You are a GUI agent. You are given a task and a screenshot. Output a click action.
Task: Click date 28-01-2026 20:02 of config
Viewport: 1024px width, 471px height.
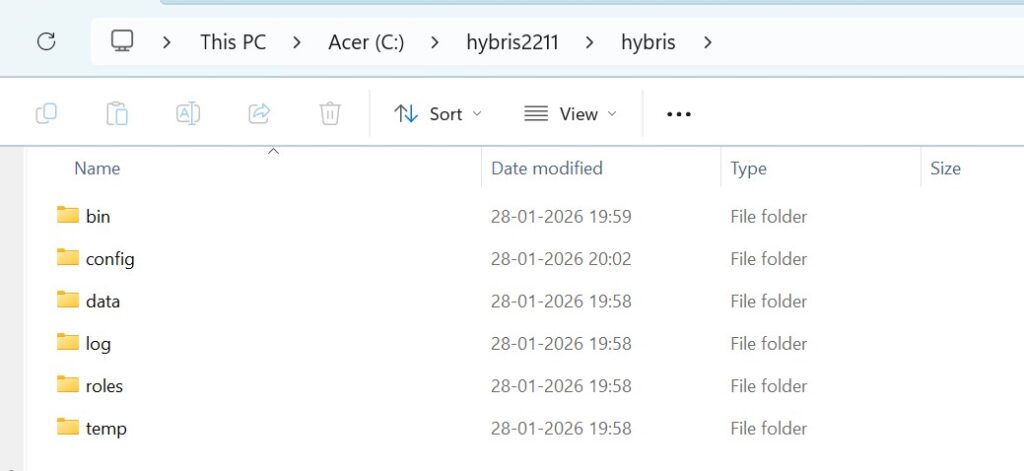[561, 259]
